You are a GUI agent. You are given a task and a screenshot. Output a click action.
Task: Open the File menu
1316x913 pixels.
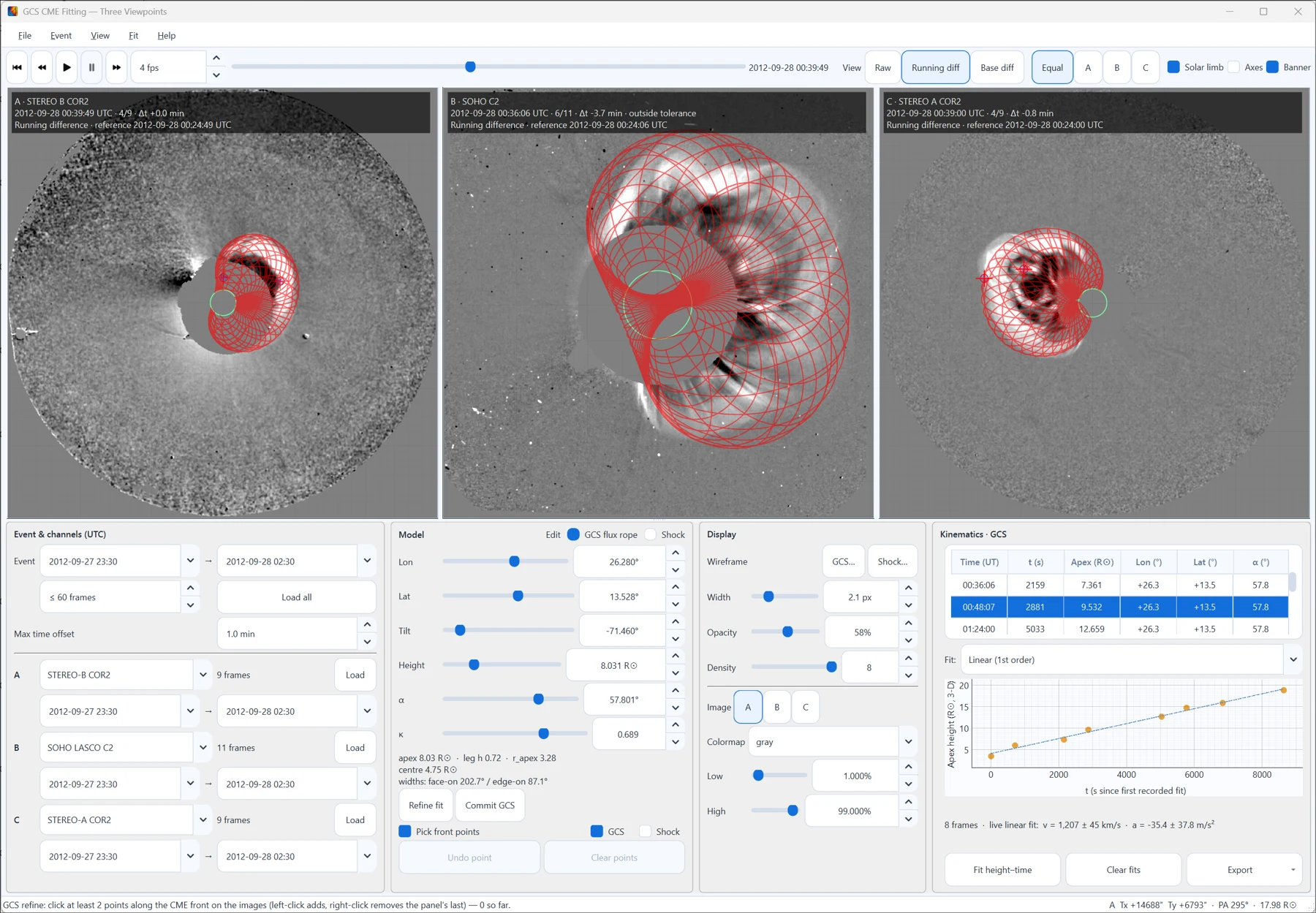(x=25, y=35)
